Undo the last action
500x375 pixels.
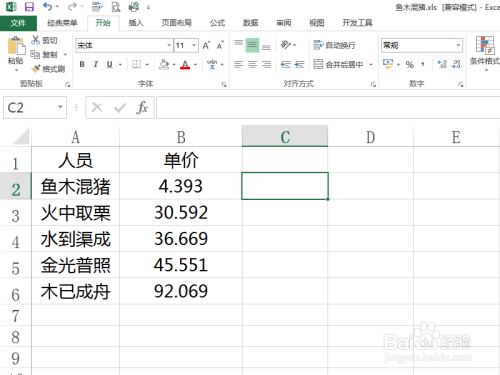[x=48, y=6]
